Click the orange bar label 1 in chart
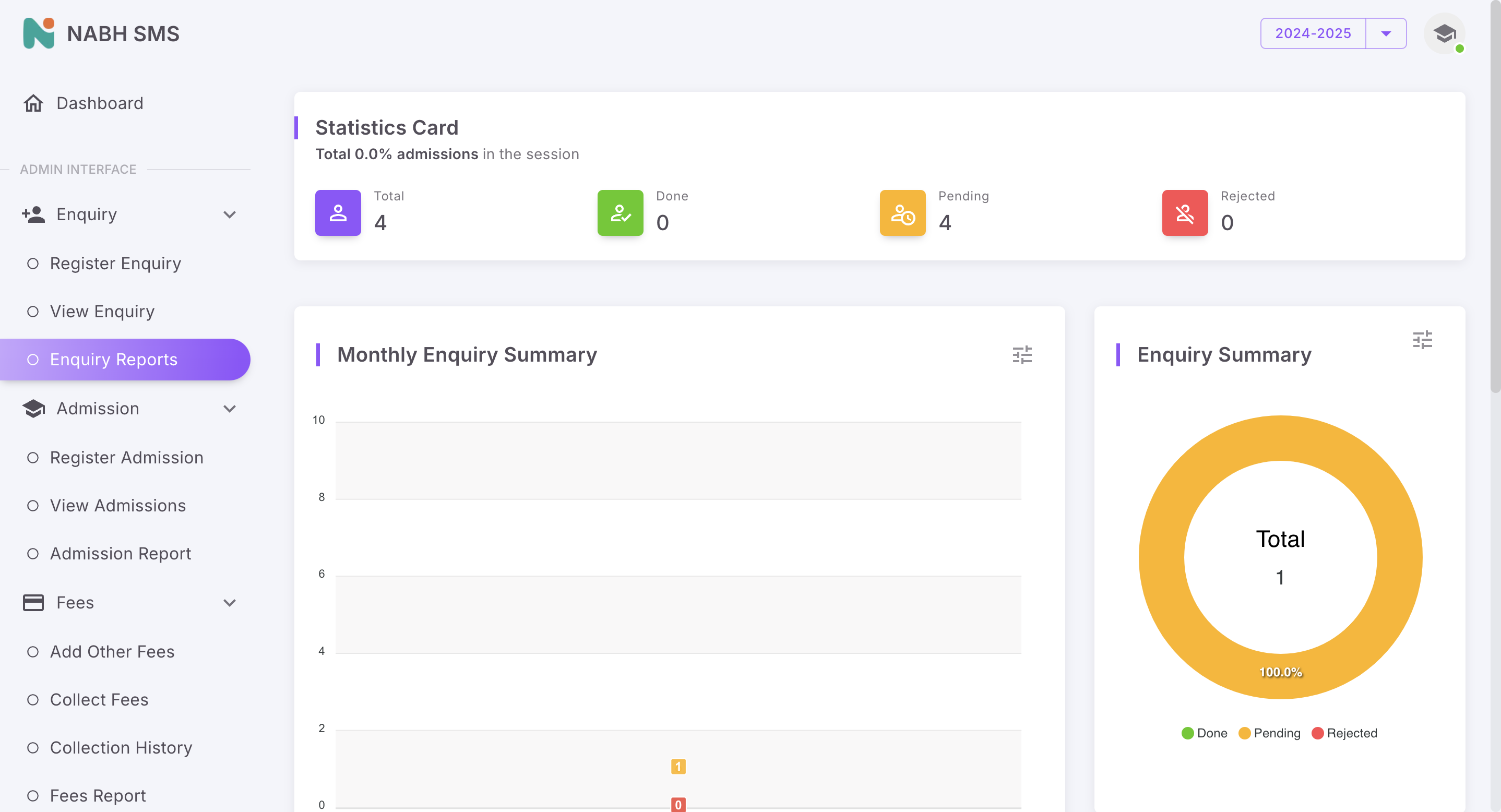The height and width of the screenshot is (812, 1501). point(678,767)
